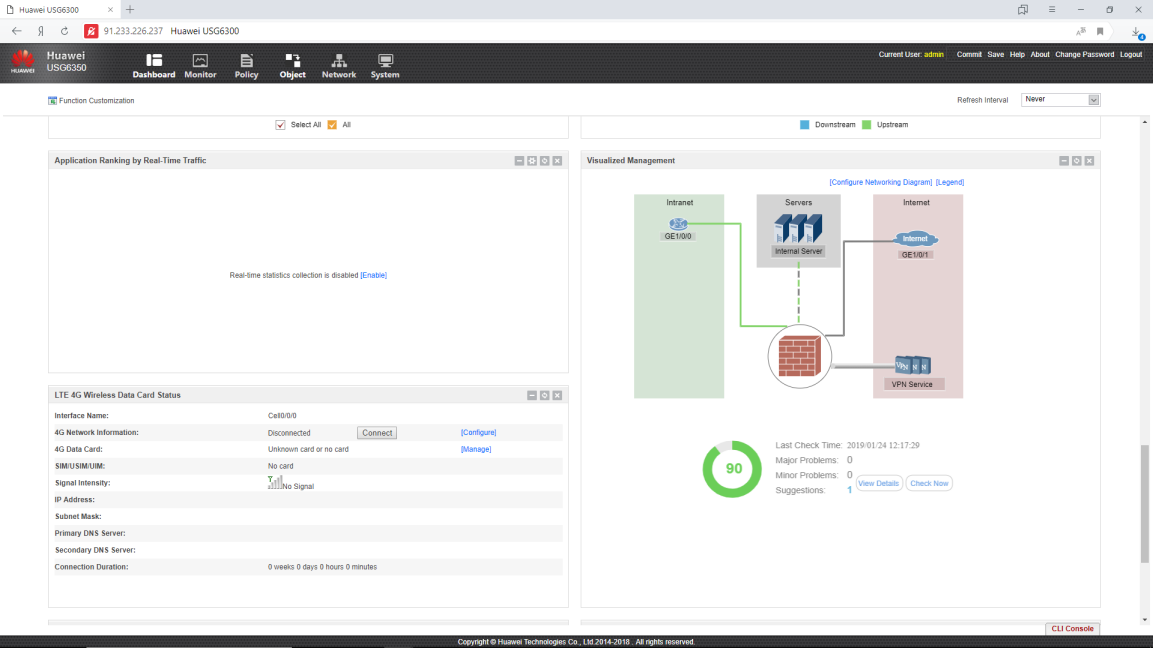This screenshot has width=1153, height=648.
Task: Click the Internet cloud icon GE1/0/1
Action: pyautogui.click(x=915, y=239)
